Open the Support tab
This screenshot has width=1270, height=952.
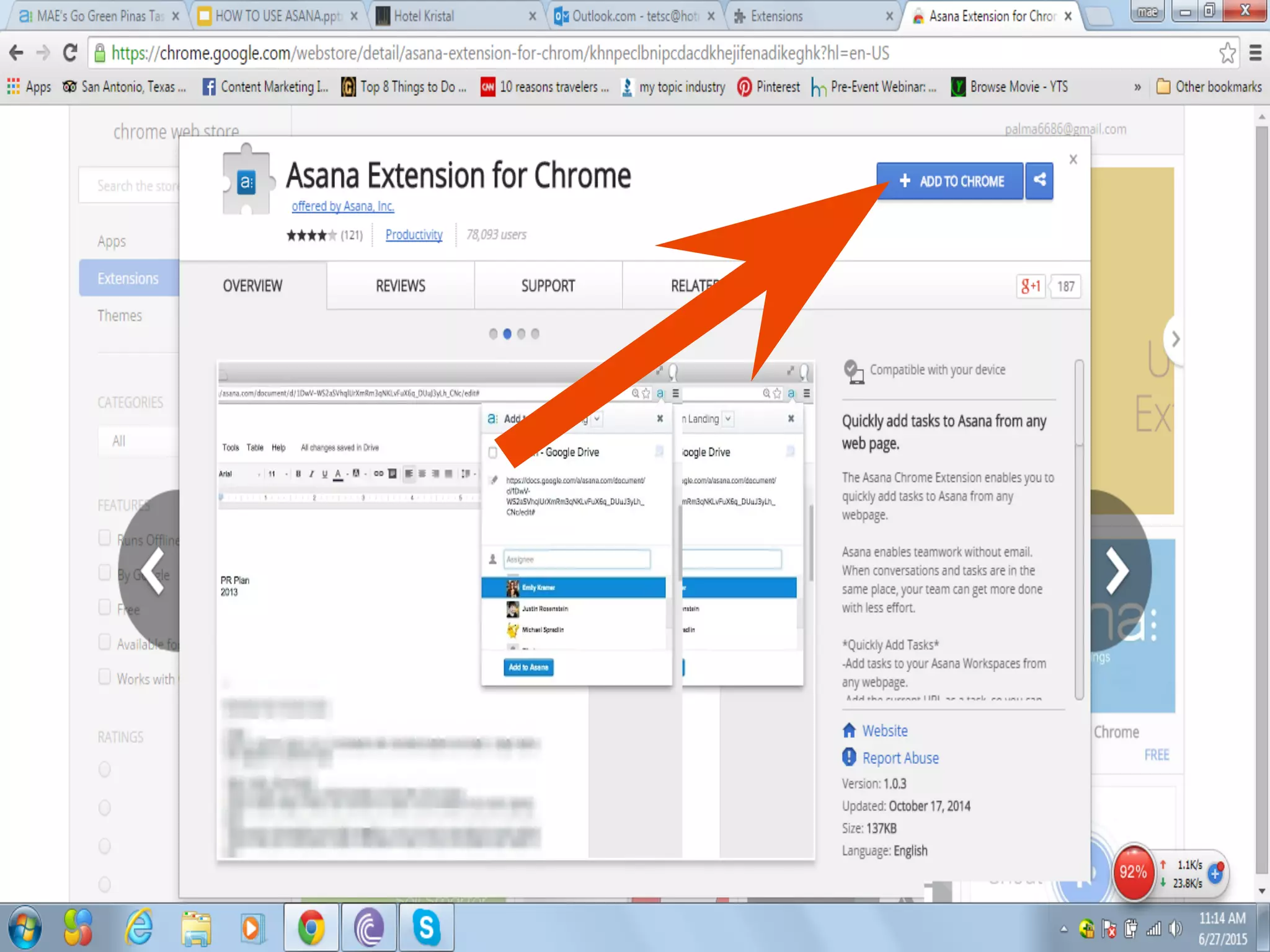(548, 286)
